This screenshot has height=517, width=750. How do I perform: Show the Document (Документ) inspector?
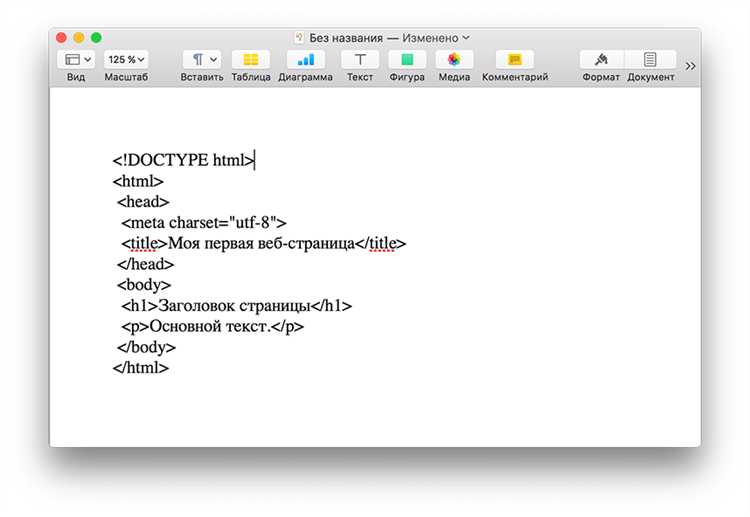click(651, 59)
